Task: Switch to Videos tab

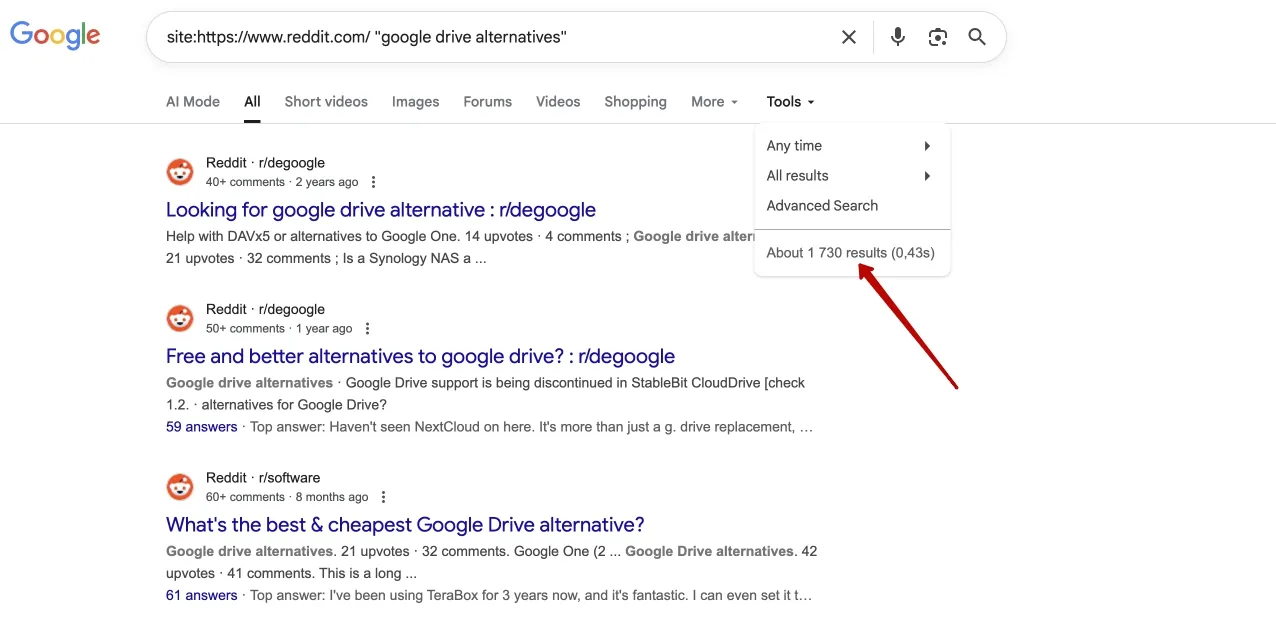Action: [558, 102]
